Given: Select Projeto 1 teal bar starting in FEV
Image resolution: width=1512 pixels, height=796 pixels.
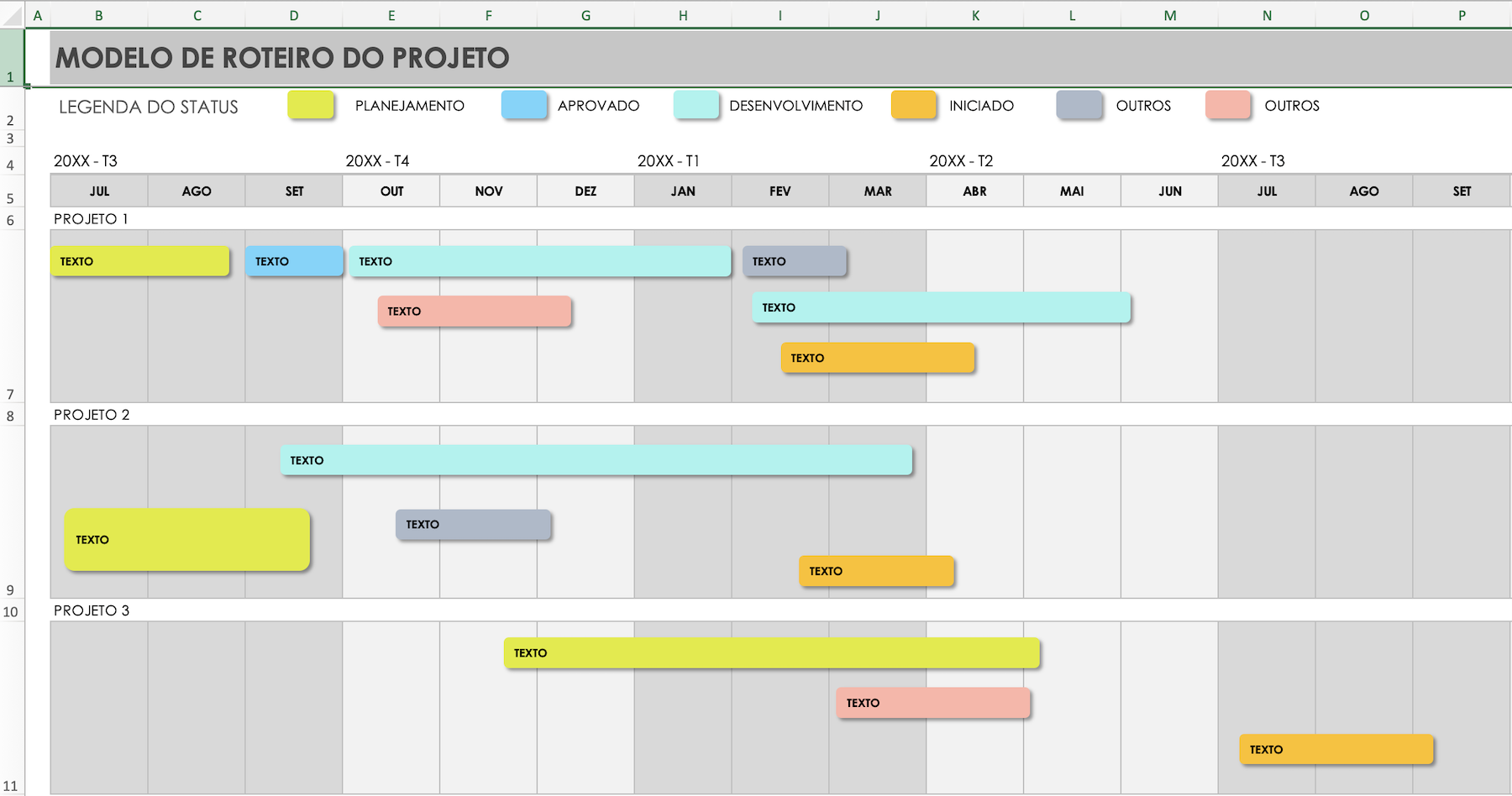Looking at the screenshot, I should coord(942,307).
